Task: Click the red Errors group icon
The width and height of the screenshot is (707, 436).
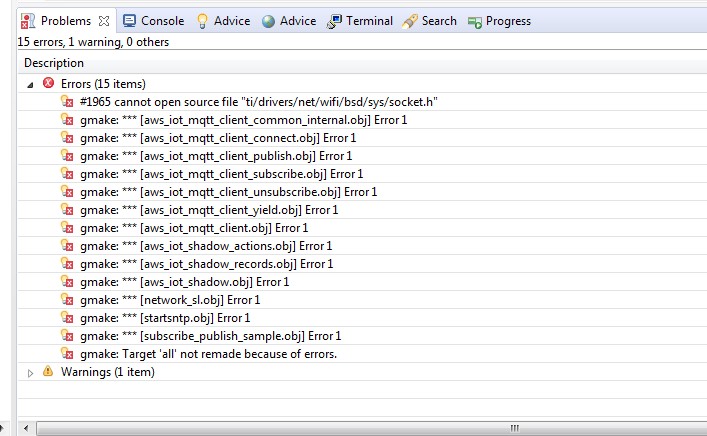Action: click(x=48, y=84)
